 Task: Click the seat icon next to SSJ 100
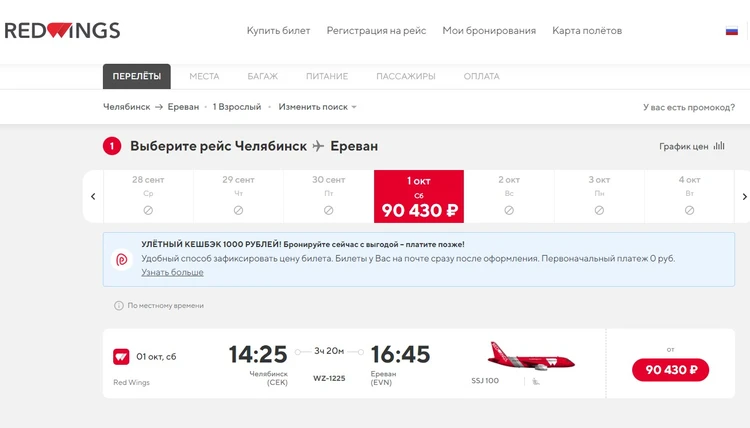tap(536, 381)
